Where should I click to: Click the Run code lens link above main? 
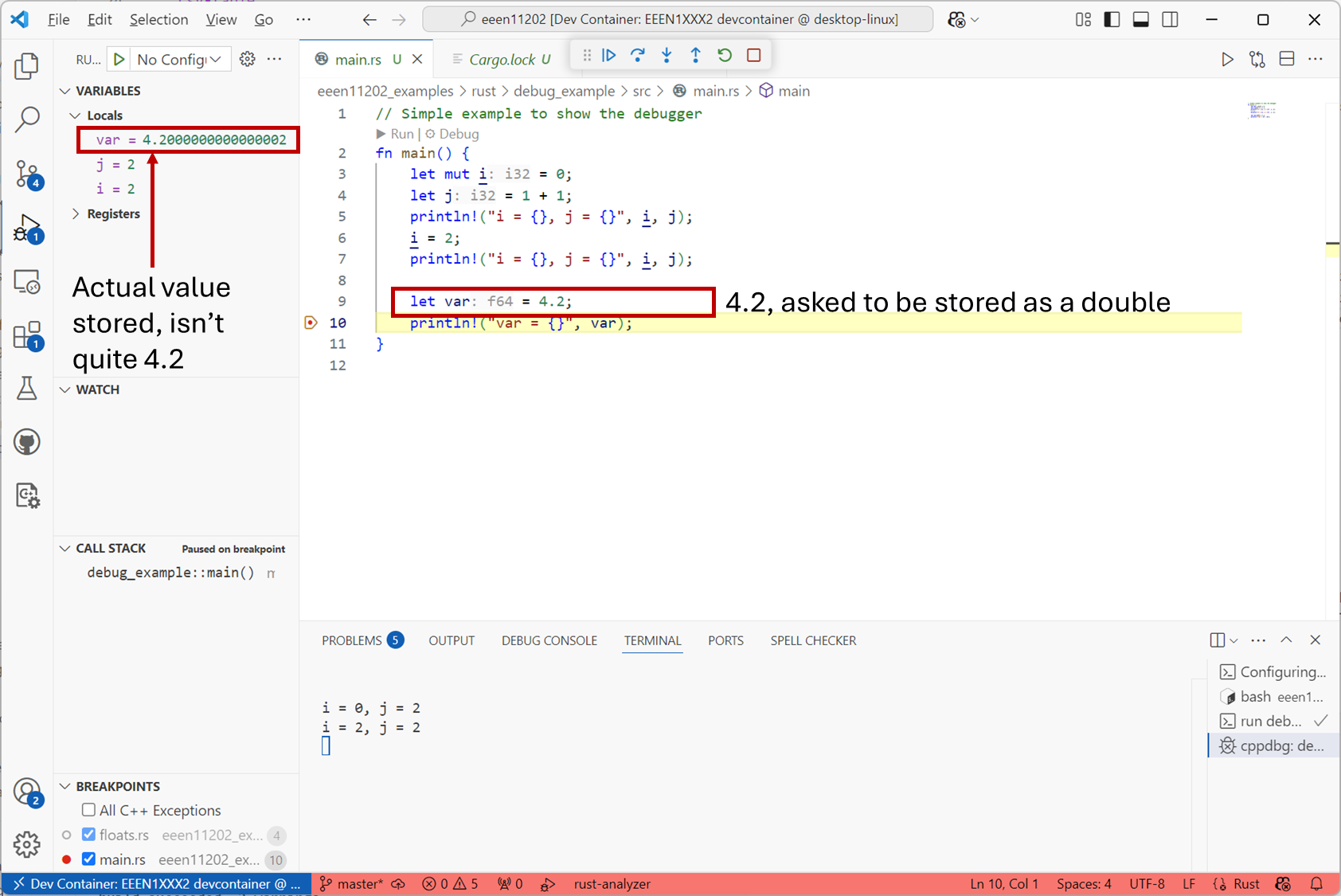pyautogui.click(x=401, y=134)
